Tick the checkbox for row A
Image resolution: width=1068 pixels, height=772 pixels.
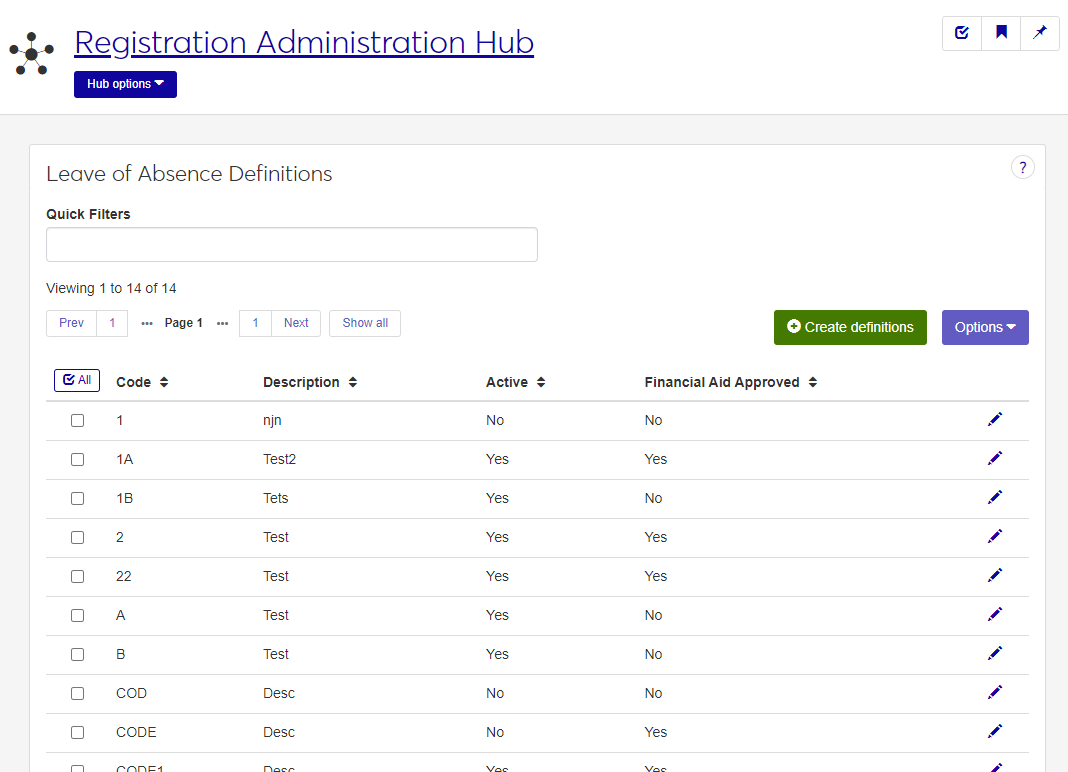[77, 615]
